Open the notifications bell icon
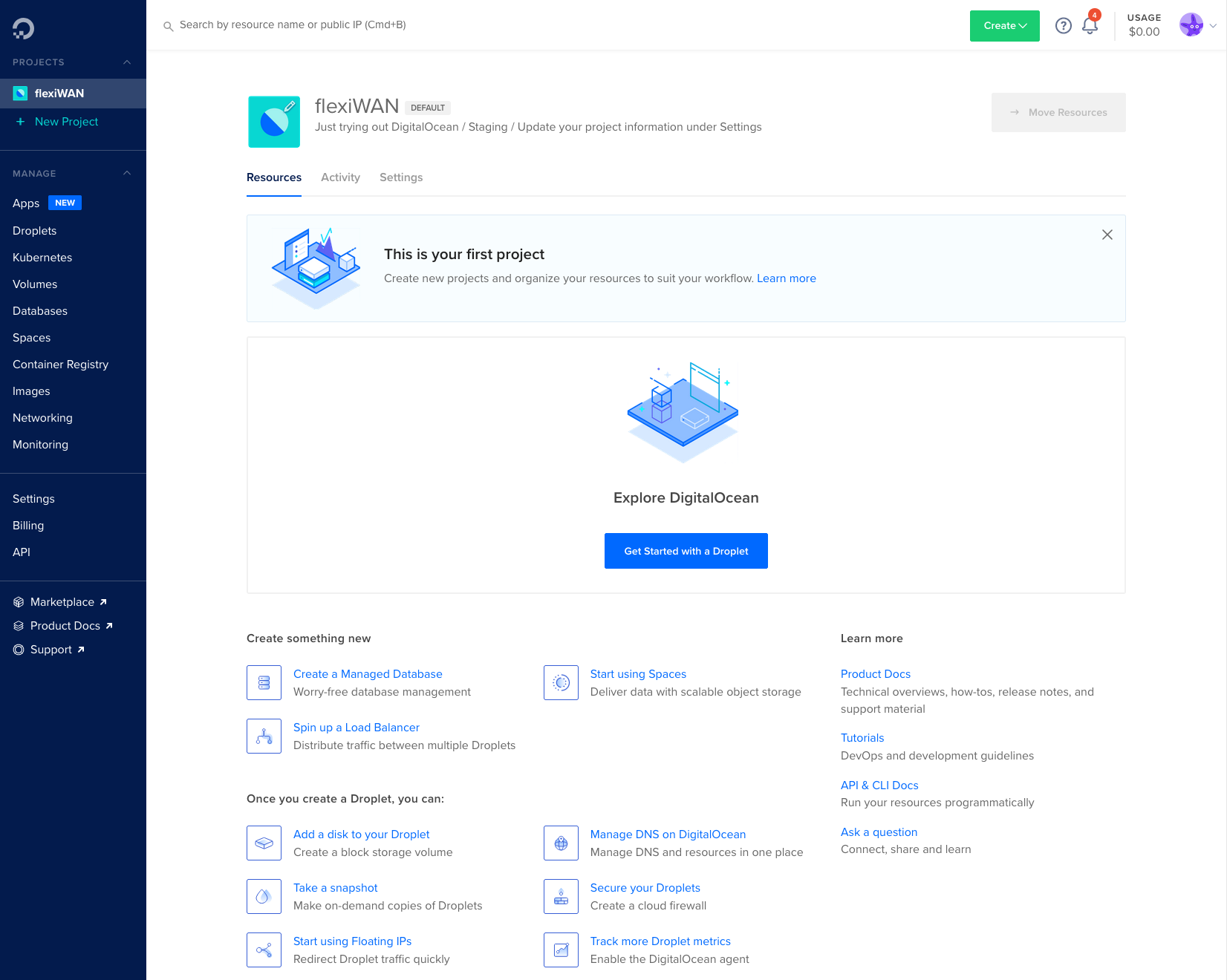Image resolution: width=1227 pixels, height=980 pixels. (x=1090, y=26)
